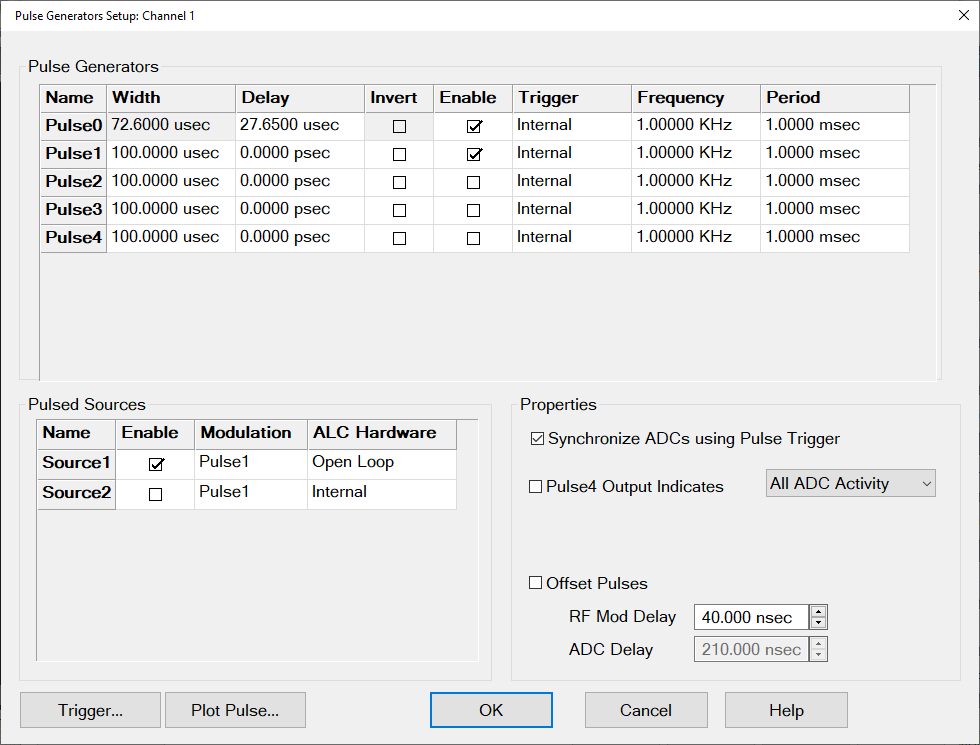Uncheck Synchronize ADCs using Pulse Trigger

tap(538, 439)
